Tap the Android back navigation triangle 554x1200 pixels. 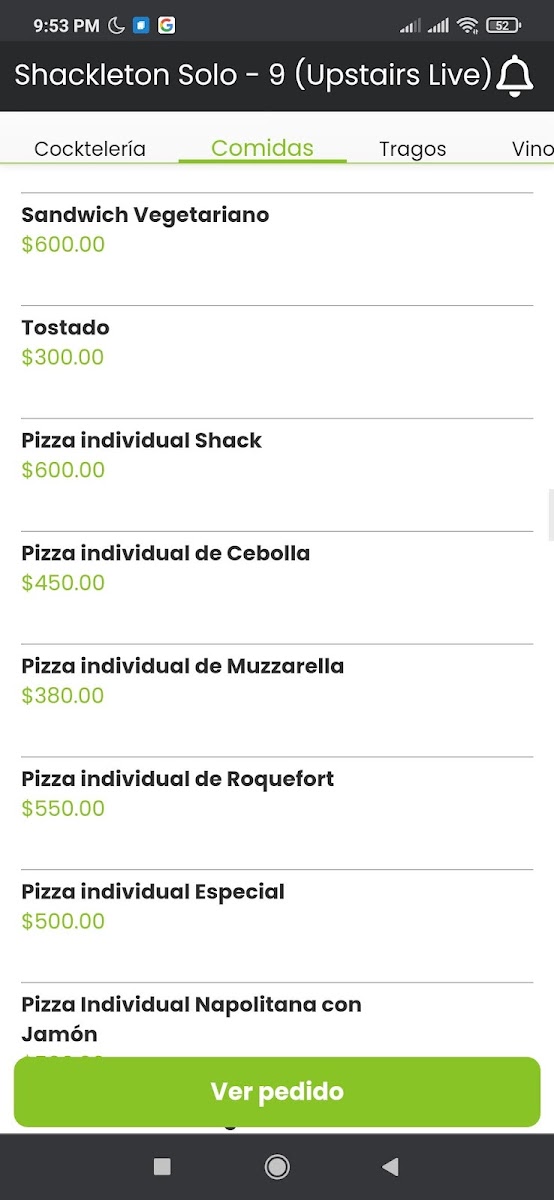[x=391, y=1166]
